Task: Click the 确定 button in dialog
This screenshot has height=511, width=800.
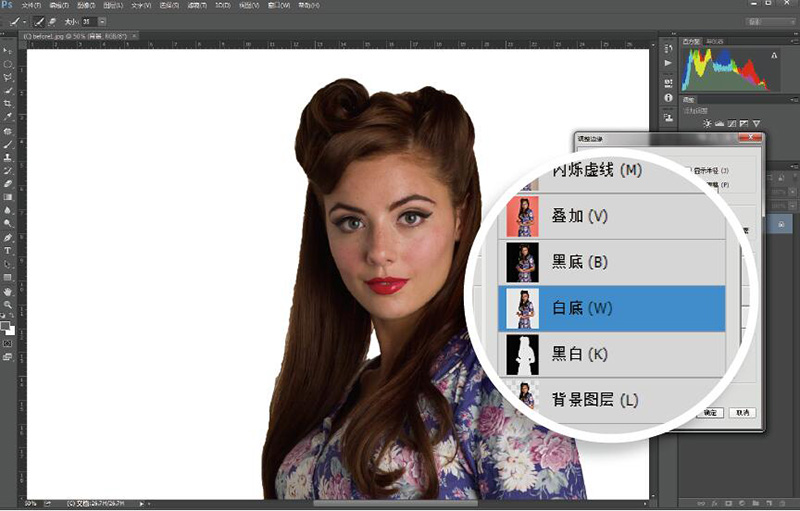Action: [710, 412]
